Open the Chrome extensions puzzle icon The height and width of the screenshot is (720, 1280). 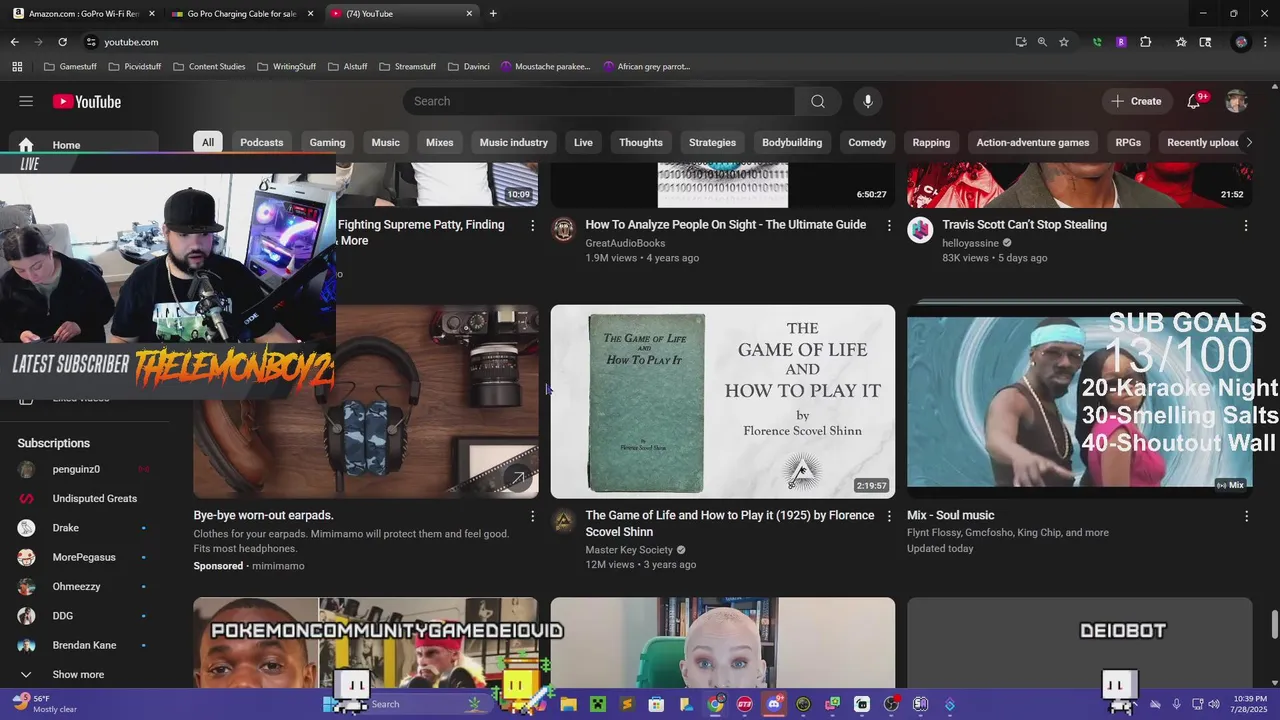coord(1146,42)
